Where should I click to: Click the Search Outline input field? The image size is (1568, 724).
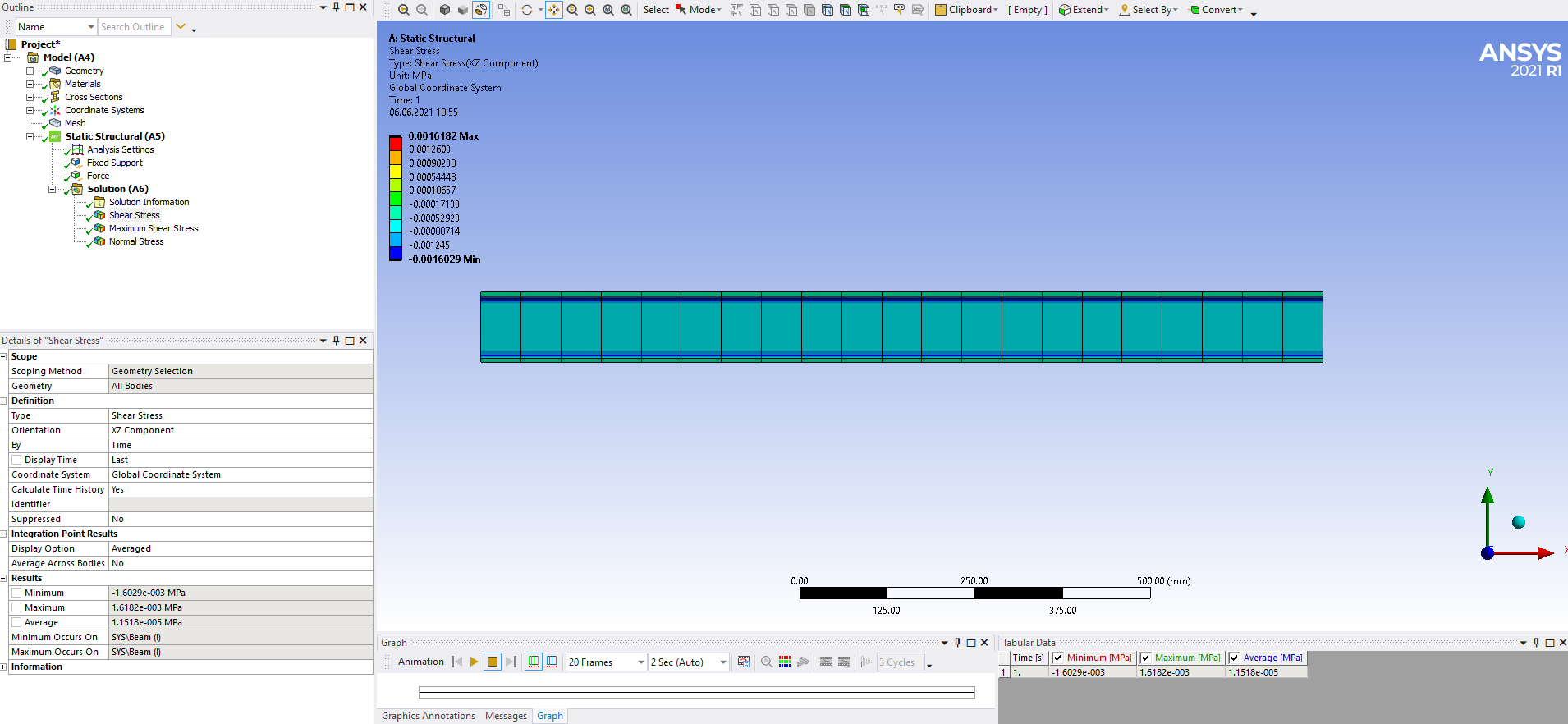[133, 27]
